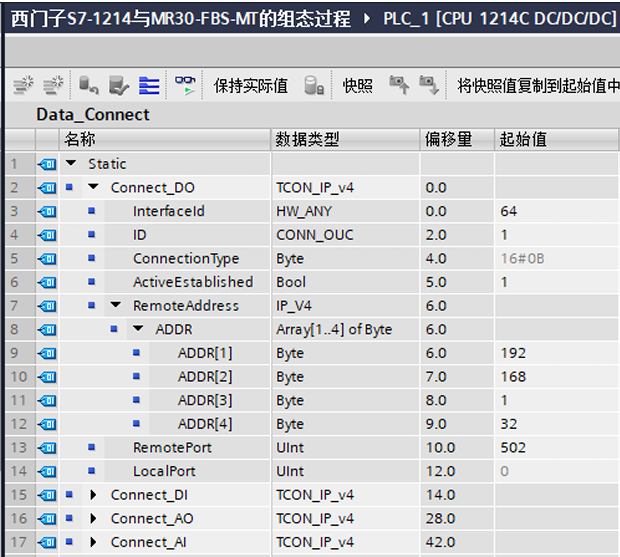Click the monitor all glasses icon
Viewport: 620px width, 557px height.
click(185, 85)
